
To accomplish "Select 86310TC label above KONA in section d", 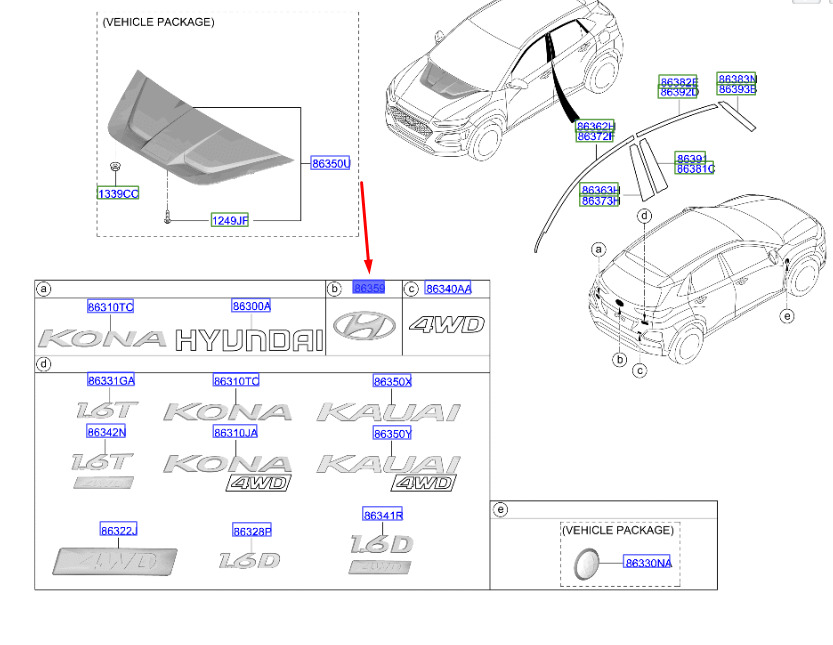I will [x=236, y=381].
